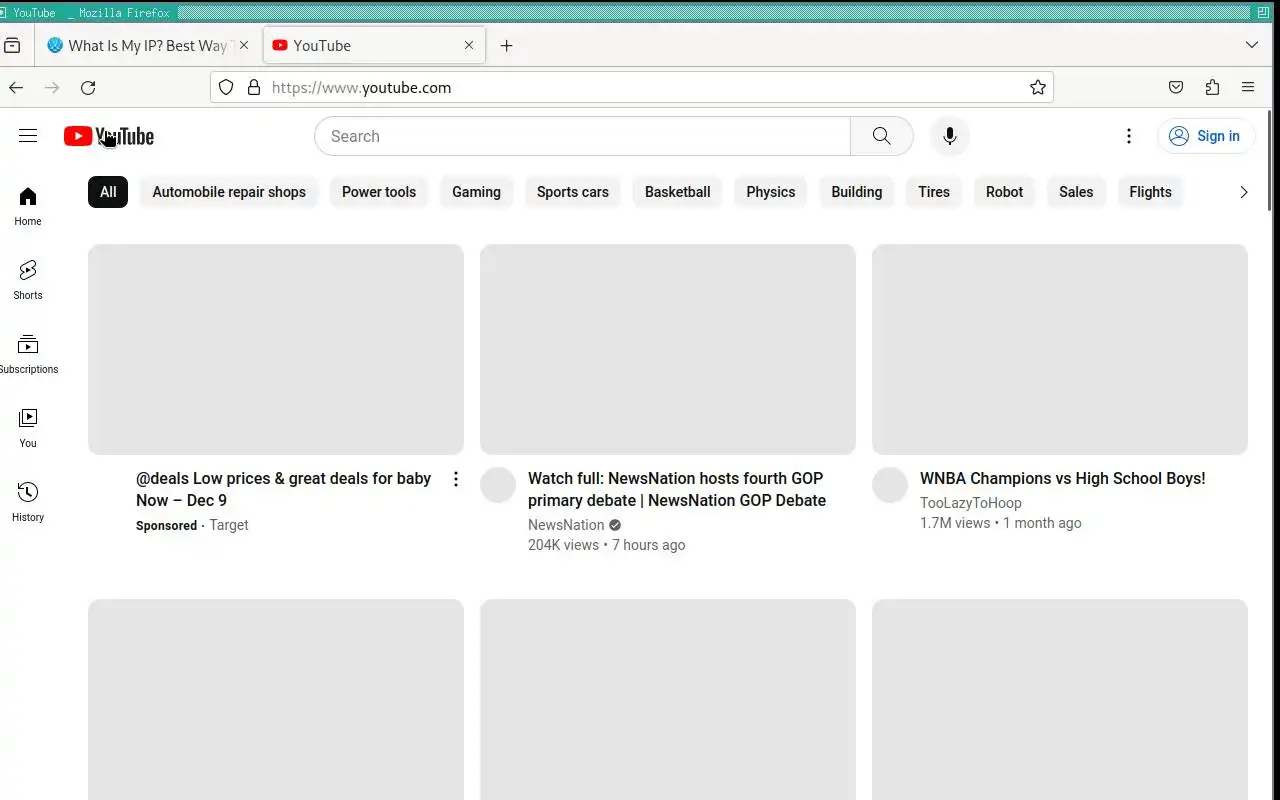Open the NewsNation channel avatar
The image size is (1280, 800).
pyautogui.click(x=498, y=485)
